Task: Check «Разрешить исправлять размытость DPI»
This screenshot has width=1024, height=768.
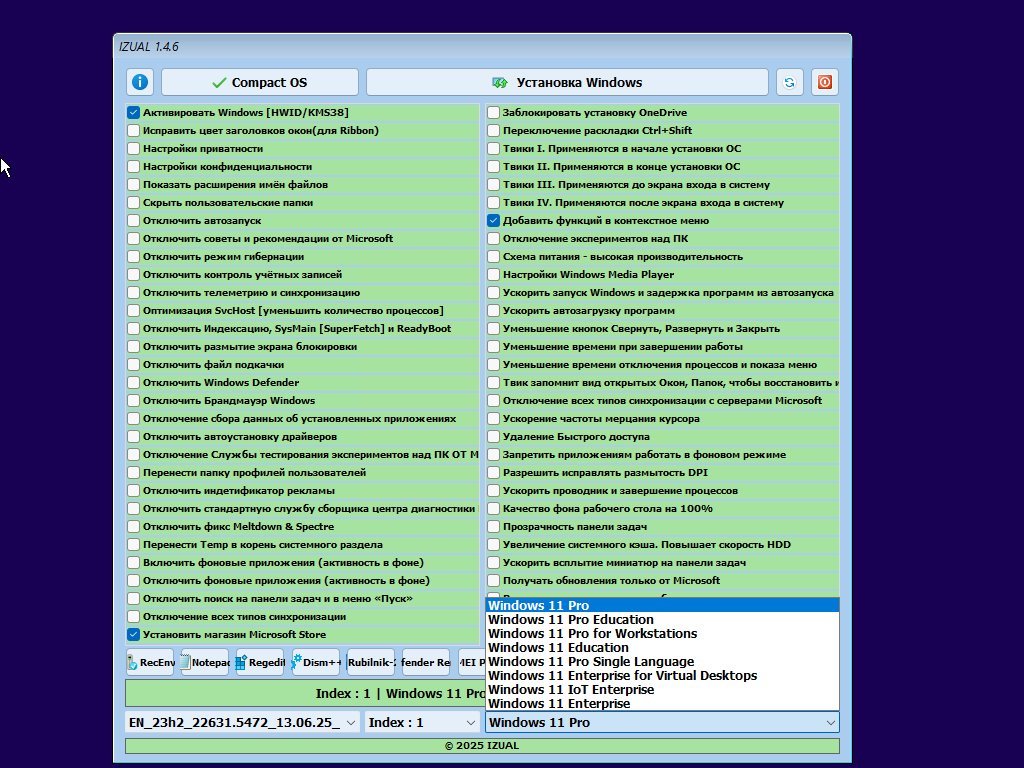Action: tap(493, 473)
